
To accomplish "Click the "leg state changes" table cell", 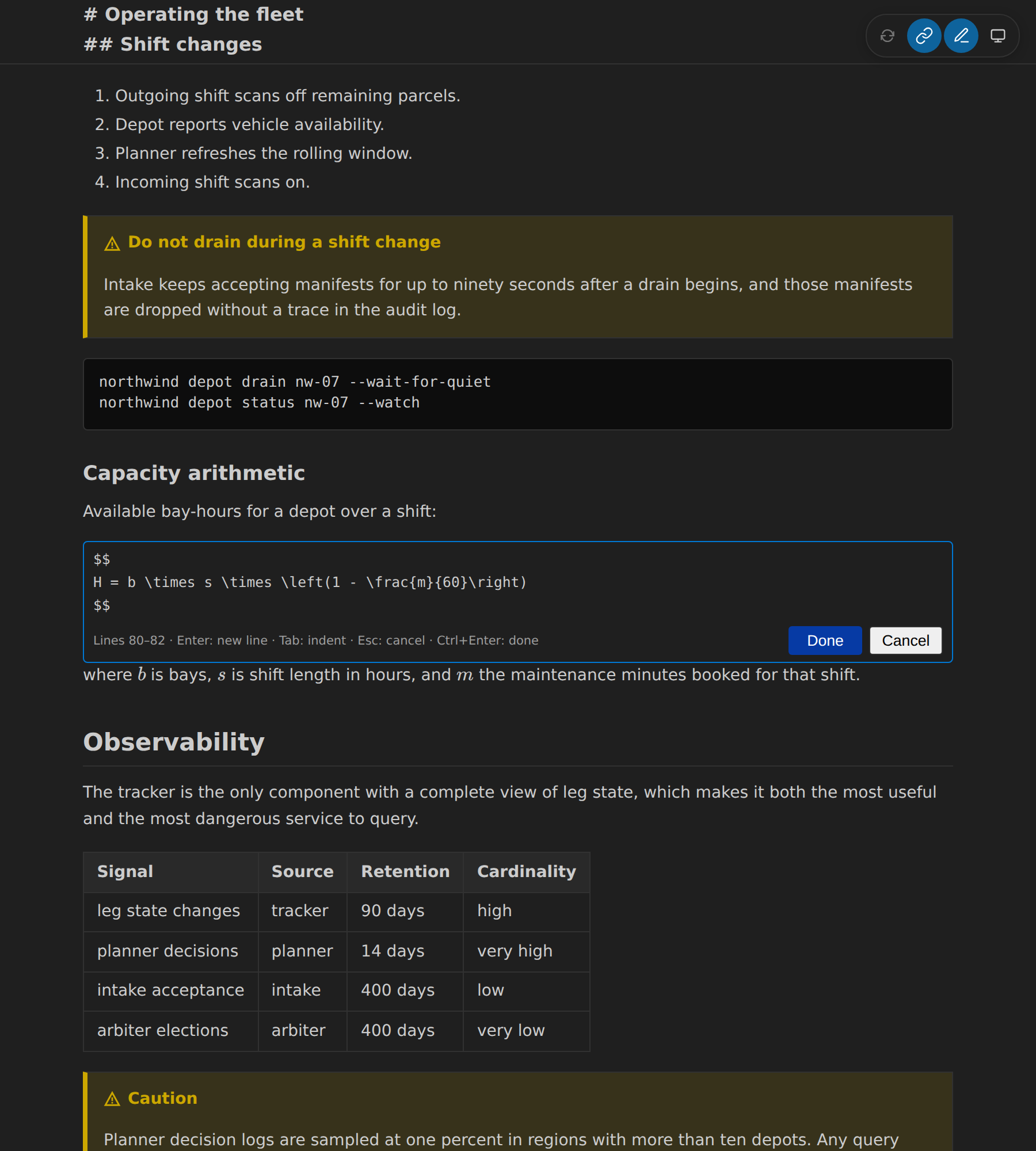I will [170, 911].
